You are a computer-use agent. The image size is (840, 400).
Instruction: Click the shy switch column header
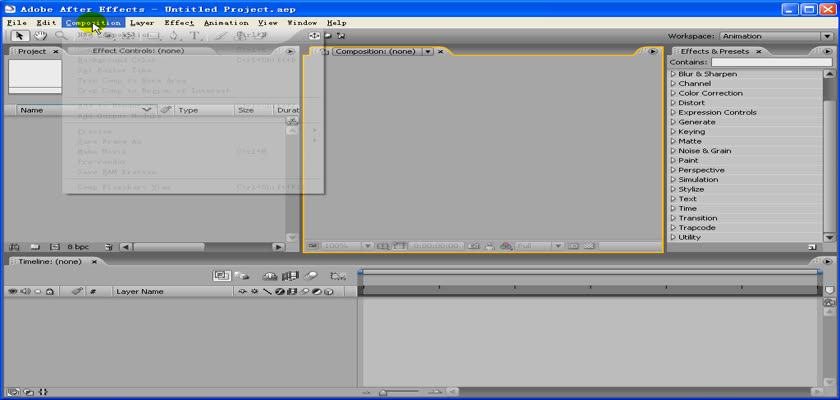point(243,291)
